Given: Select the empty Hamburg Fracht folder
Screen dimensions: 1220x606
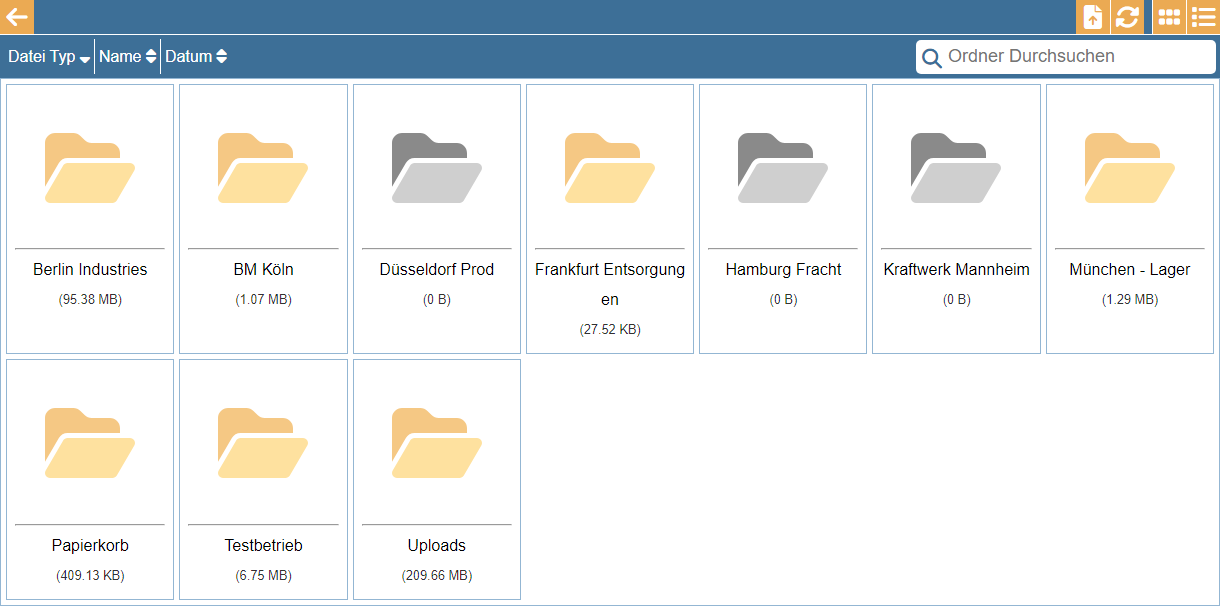Looking at the screenshot, I should coord(783,168).
